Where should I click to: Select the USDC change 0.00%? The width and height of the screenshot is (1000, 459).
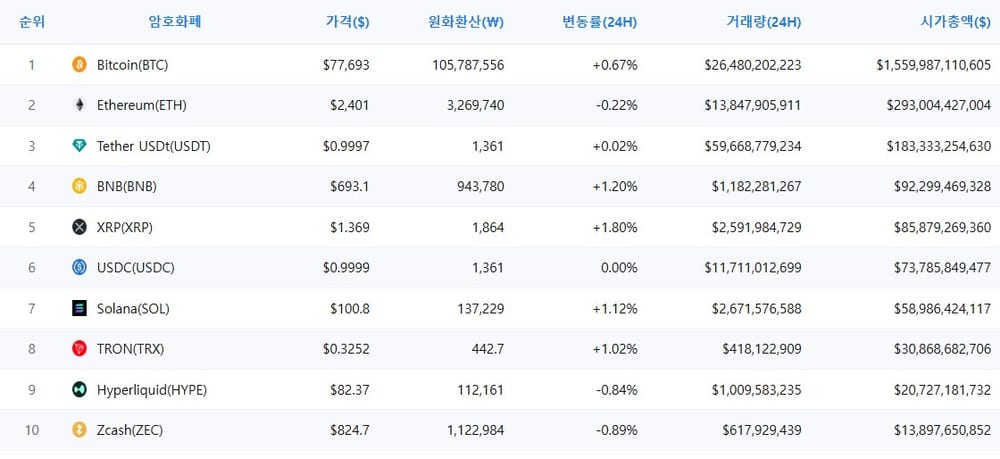pyautogui.click(x=619, y=268)
